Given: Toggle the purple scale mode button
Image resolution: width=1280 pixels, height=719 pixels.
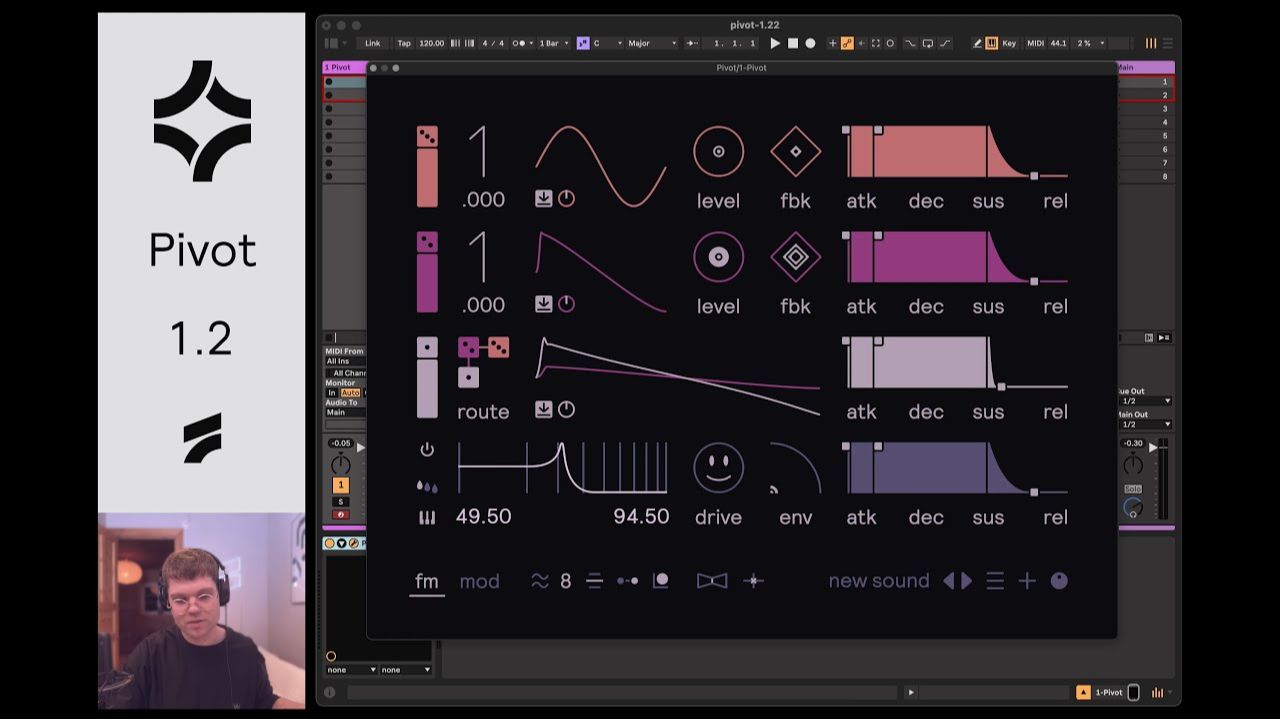Looking at the screenshot, I should (x=583, y=43).
